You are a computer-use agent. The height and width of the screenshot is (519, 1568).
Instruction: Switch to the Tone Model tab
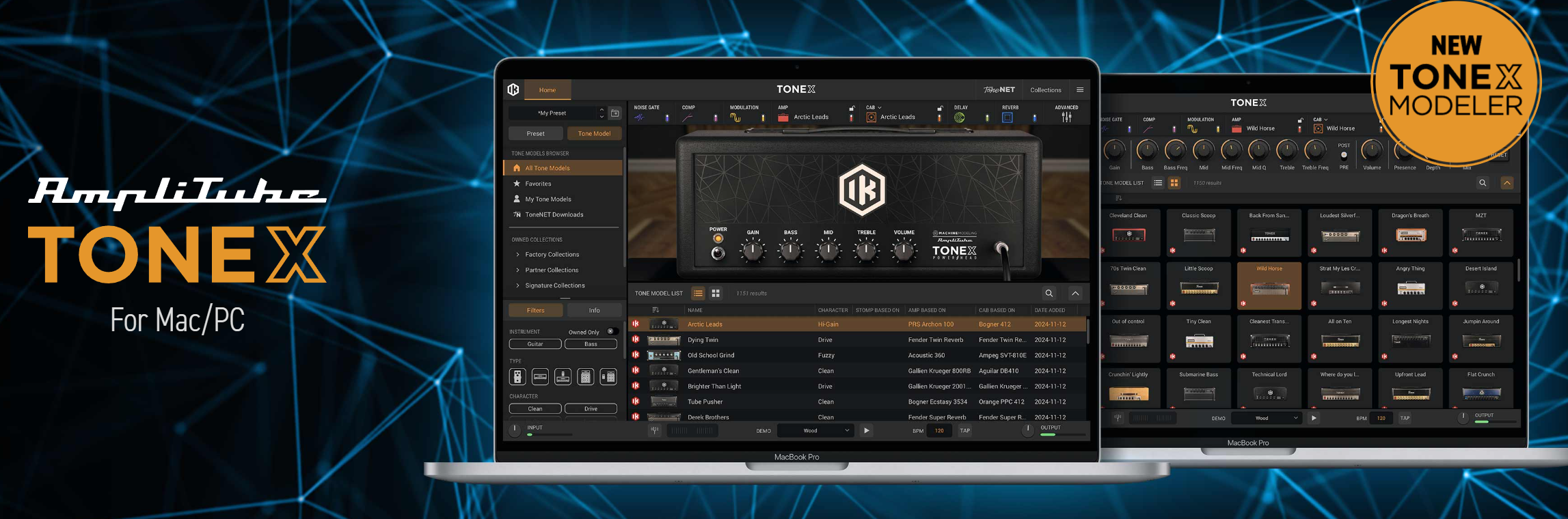coord(594,133)
